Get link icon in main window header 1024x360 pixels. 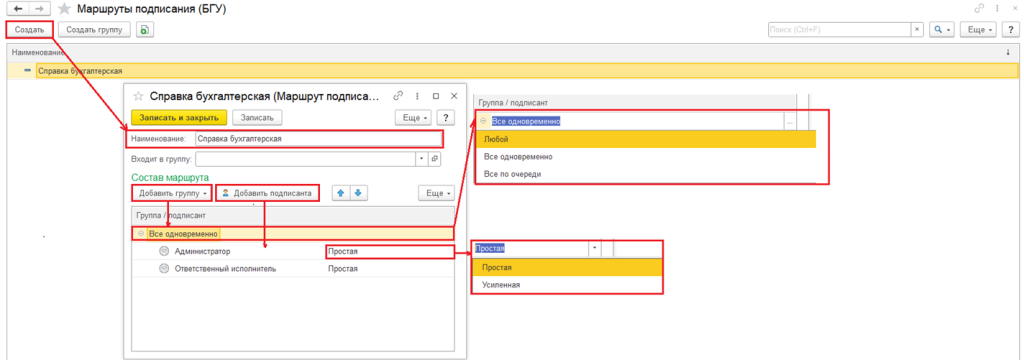coord(978,9)
